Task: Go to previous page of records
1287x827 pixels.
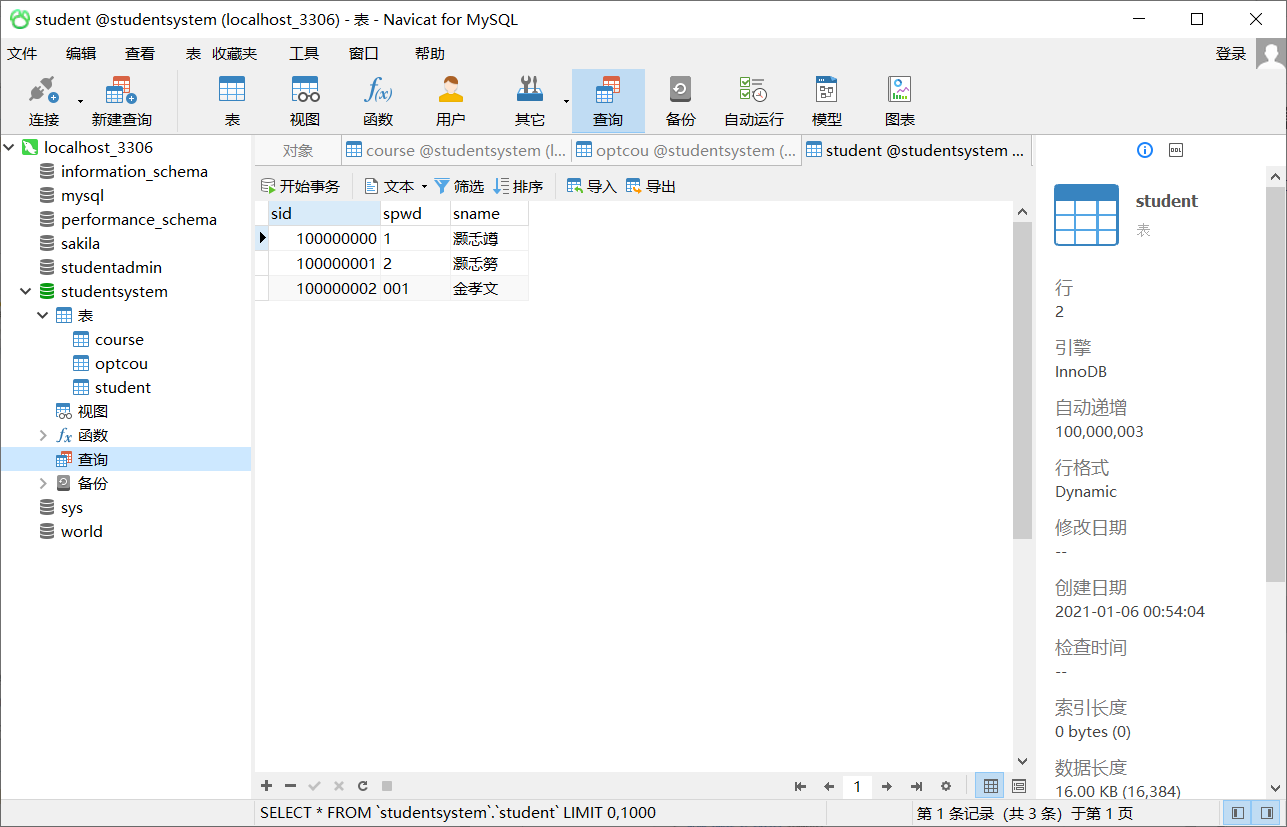Action: click(x=829, y=787)
